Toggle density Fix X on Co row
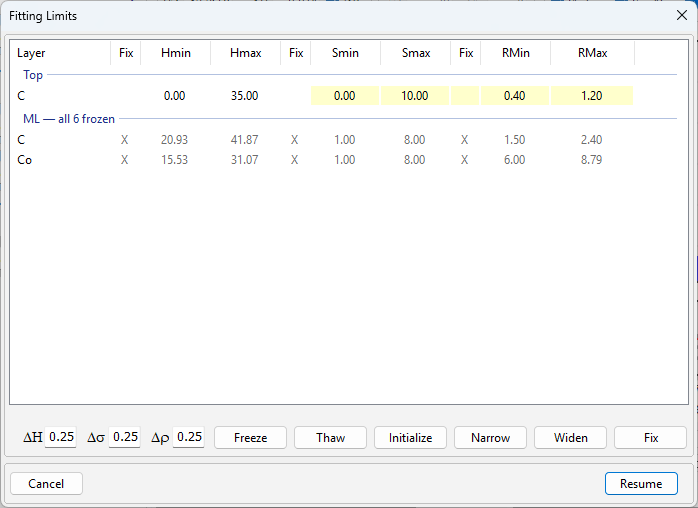 [x=465, y=160]
